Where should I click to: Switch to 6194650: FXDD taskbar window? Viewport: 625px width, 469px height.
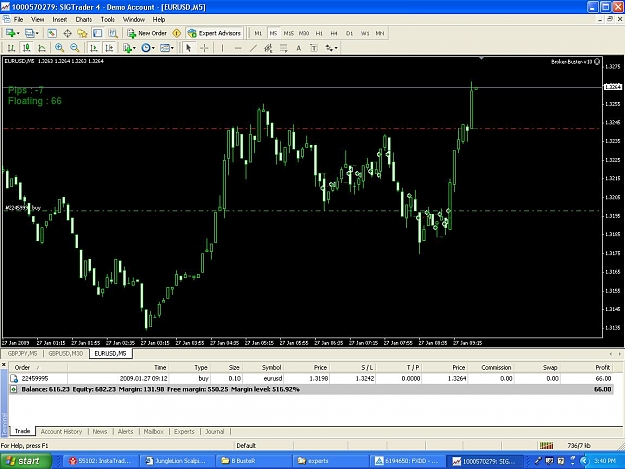(x=407, y=461)
